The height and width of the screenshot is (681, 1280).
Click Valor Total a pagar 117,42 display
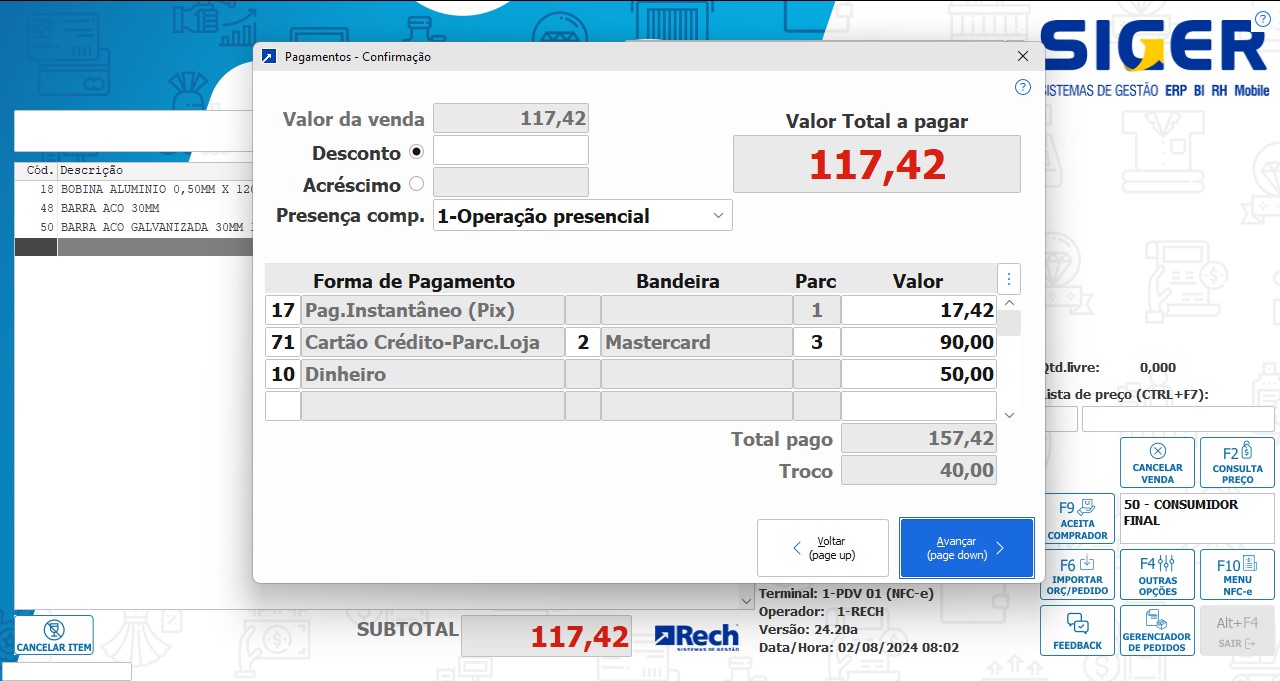(x=877, y=164)
